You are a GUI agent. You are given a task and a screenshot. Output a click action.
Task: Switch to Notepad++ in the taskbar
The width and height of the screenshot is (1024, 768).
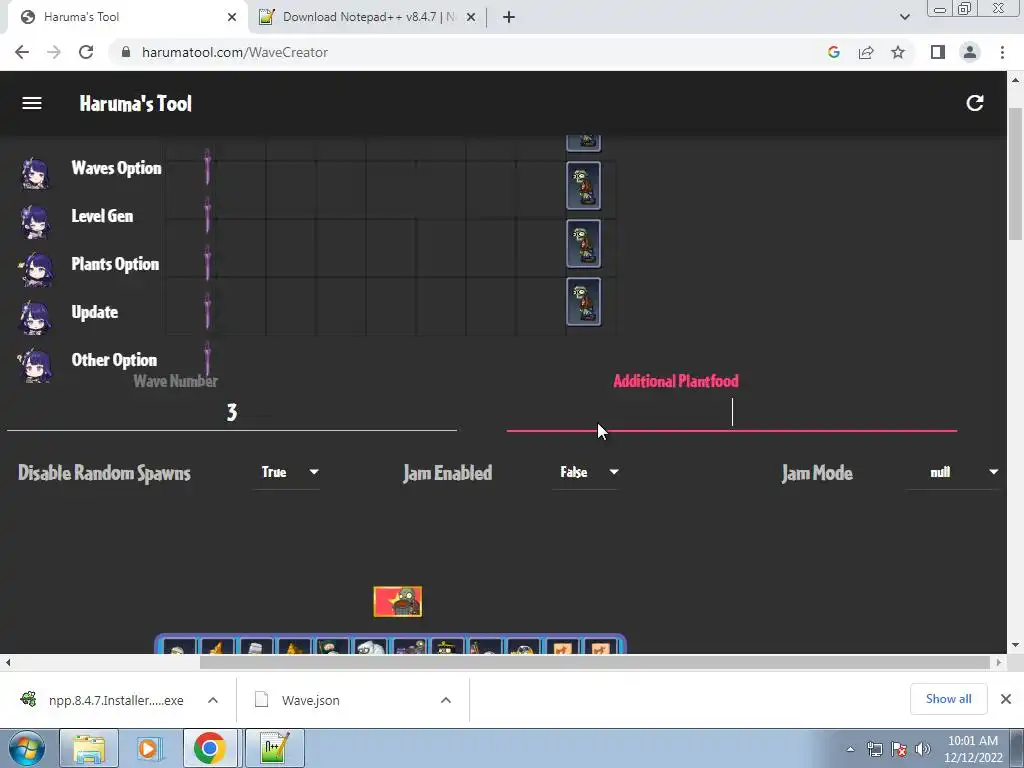(x=274, y=748)
